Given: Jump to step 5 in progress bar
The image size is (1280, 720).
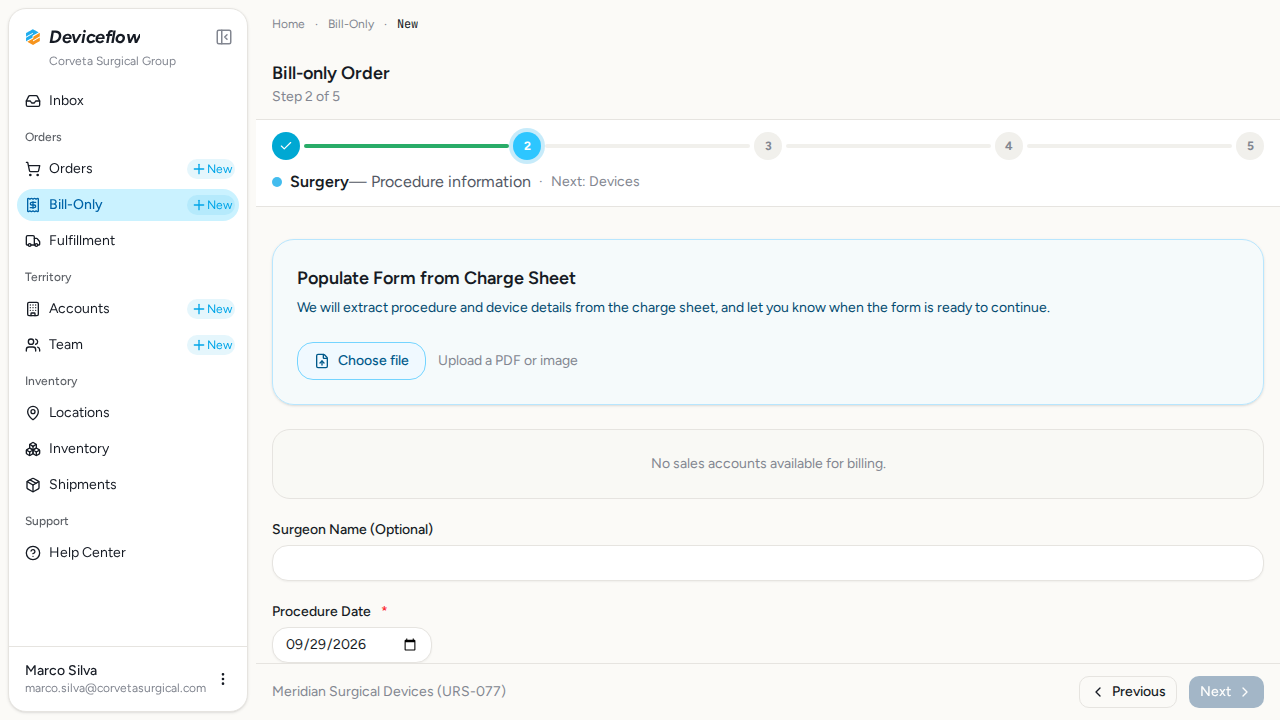Looking at the screenshot, I should pos(1249,146).
